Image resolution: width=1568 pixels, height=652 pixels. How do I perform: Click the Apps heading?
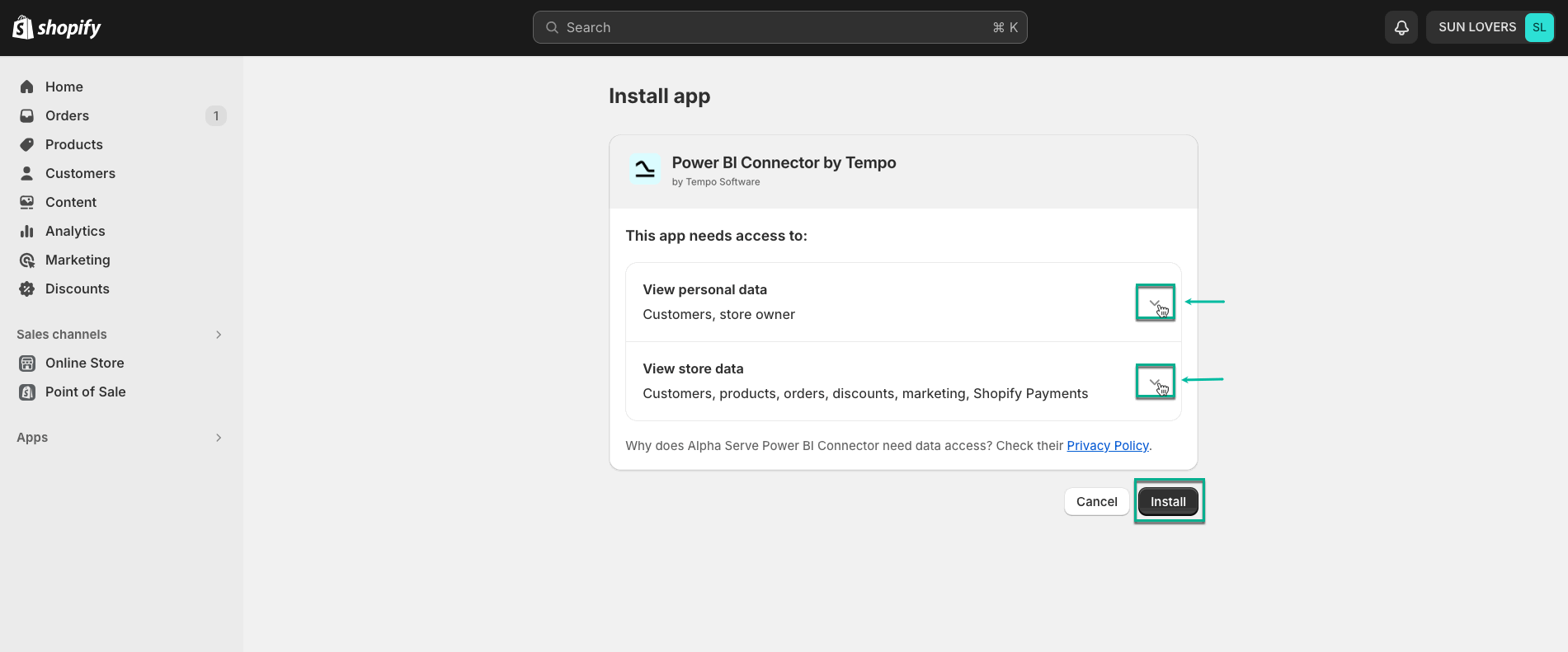(x=32, y=438)
